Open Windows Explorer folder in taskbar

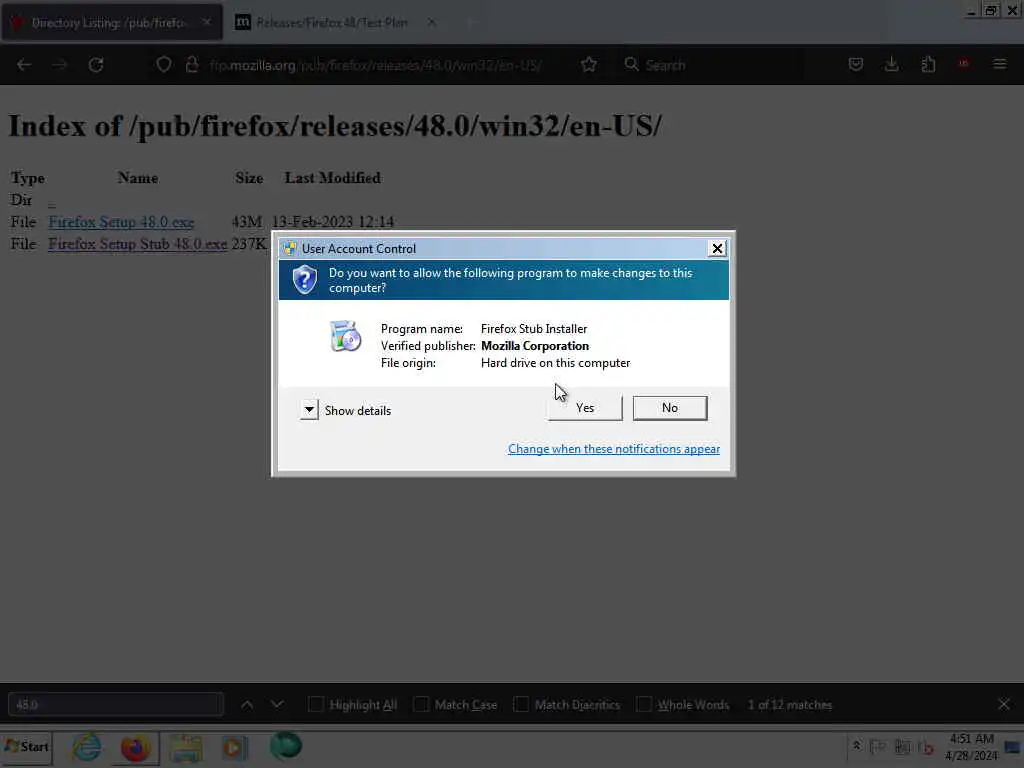[x=186, y=747]
